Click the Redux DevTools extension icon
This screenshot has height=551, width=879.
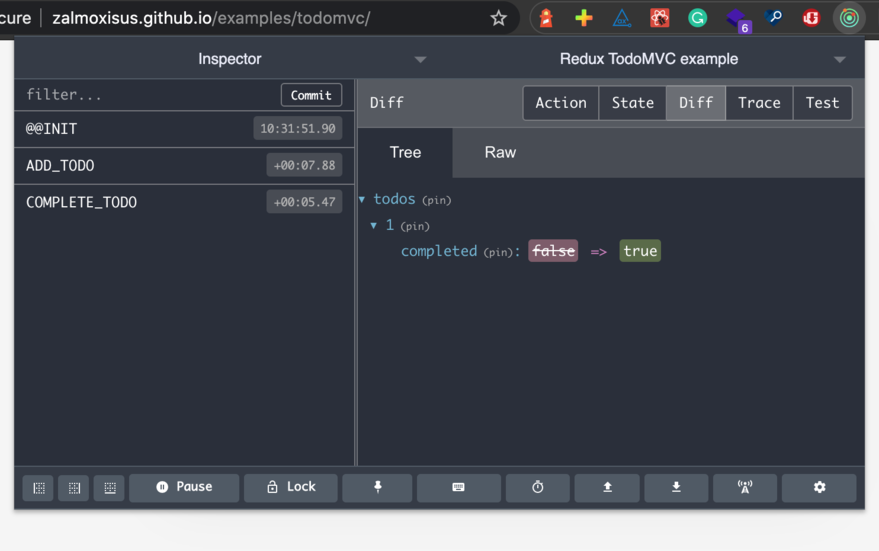point(849,18)
